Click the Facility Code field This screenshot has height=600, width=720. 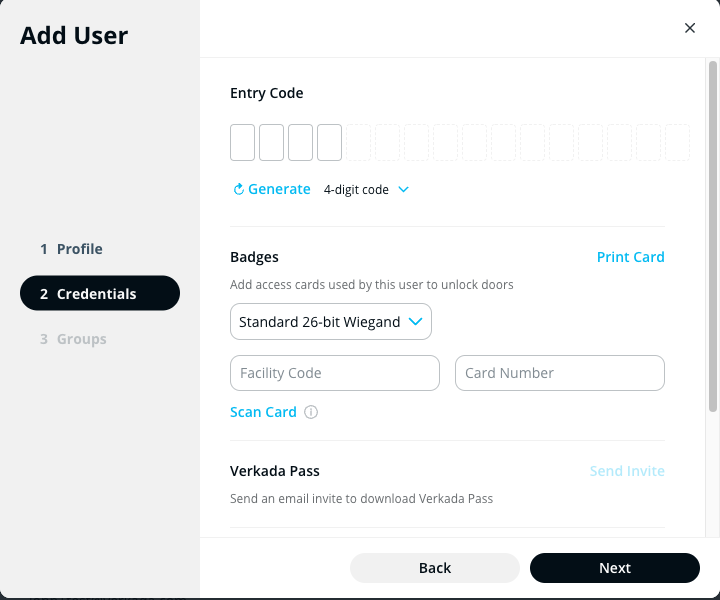(x=334, y=373)
